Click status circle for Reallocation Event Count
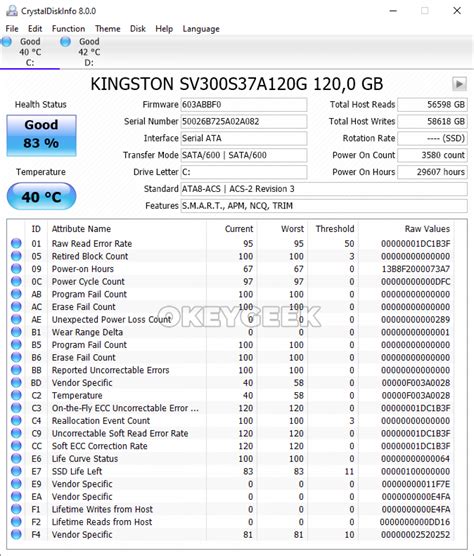Image resolution: width=474 pixels, height=556 pixels. coord(16,421)
